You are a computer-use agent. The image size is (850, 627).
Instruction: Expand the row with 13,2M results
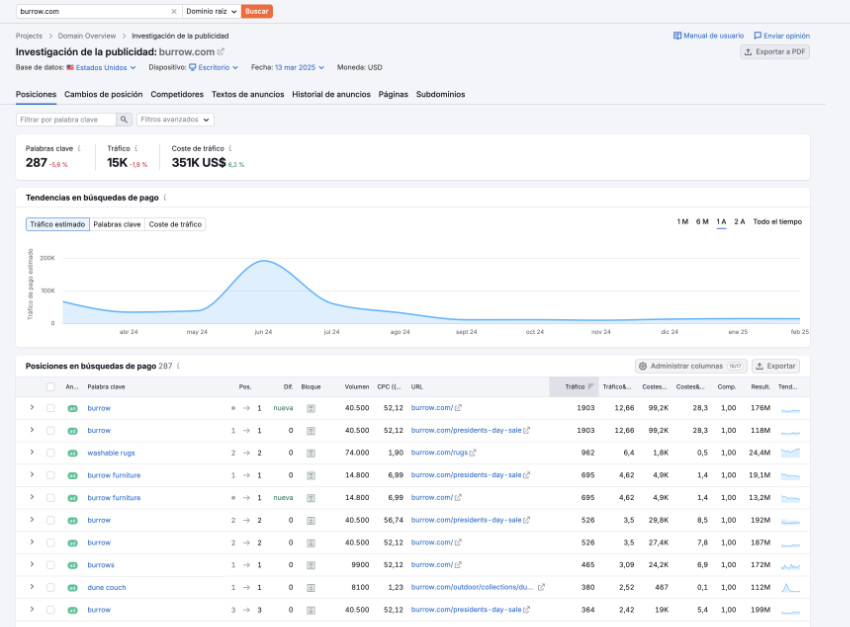pyautogui.click(x=32, y=497)
